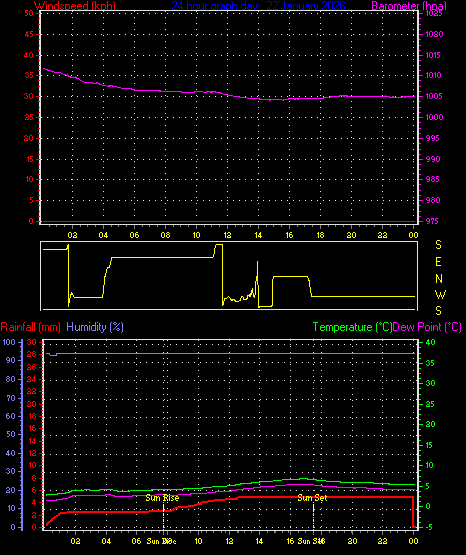Click the "15" windspeed axis value
Screen dimensions: 466x555
click(29, 159)
